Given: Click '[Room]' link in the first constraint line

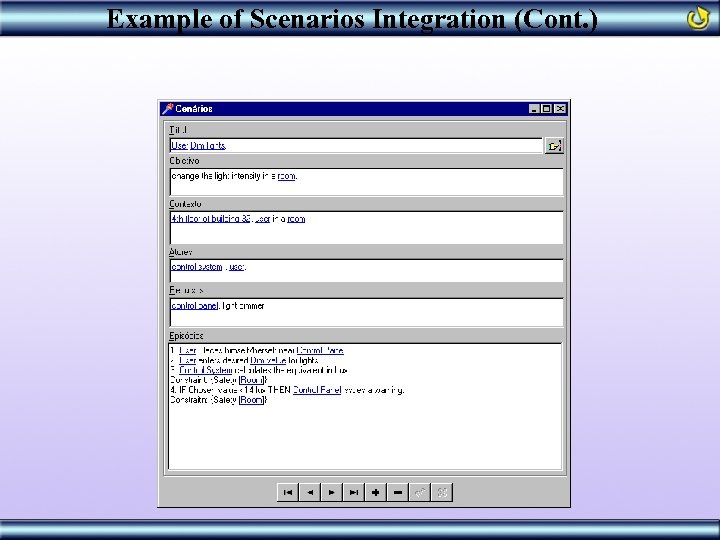Looking at the screenshot, I should (252, 380).
